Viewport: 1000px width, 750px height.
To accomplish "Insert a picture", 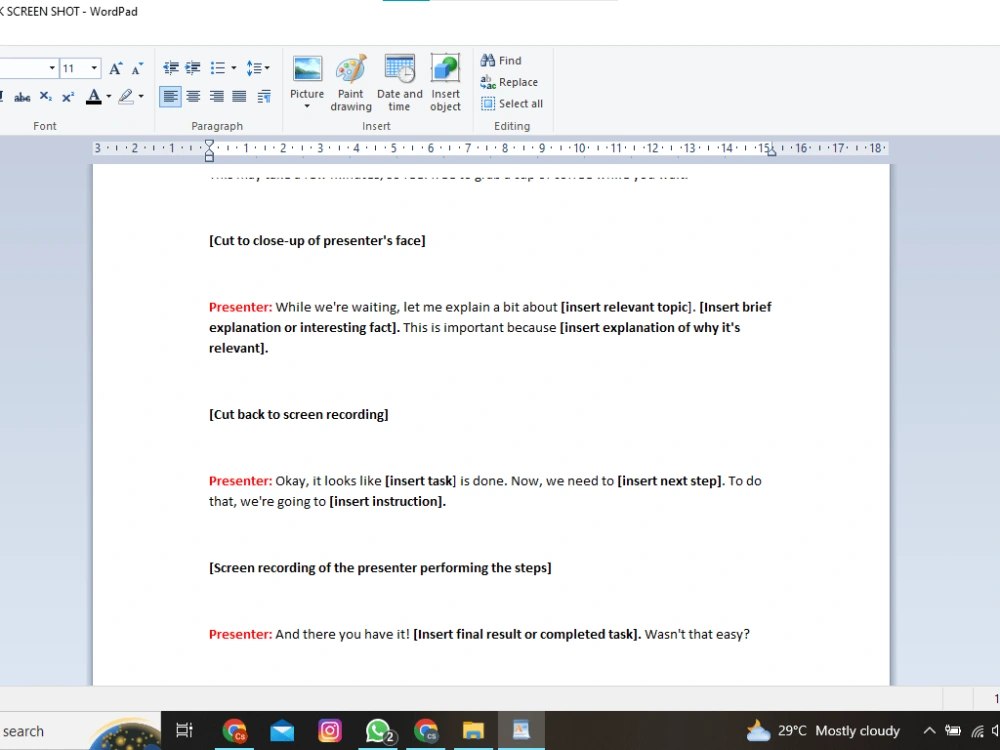I will tap(307, 77).
